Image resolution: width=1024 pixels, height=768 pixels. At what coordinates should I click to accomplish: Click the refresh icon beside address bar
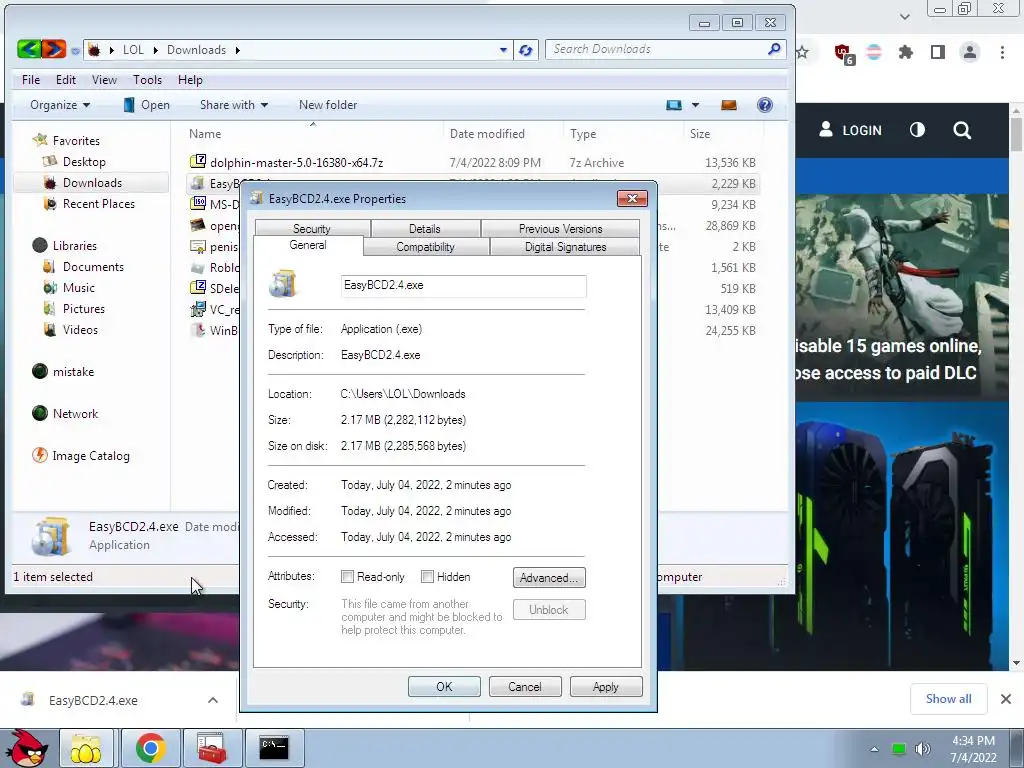tap(526, 50)
